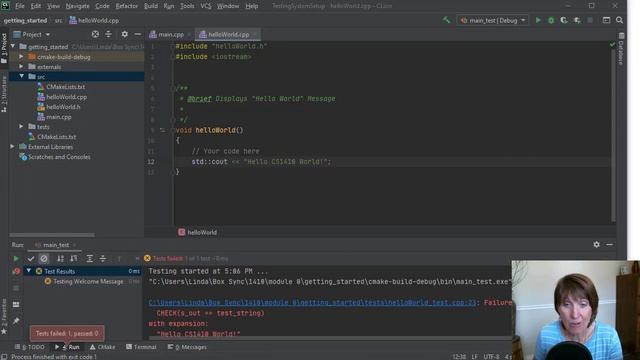This screenshot has width=640, height=360.
Task: Pin the Run tab with pin icon
Action: point(16,321)
